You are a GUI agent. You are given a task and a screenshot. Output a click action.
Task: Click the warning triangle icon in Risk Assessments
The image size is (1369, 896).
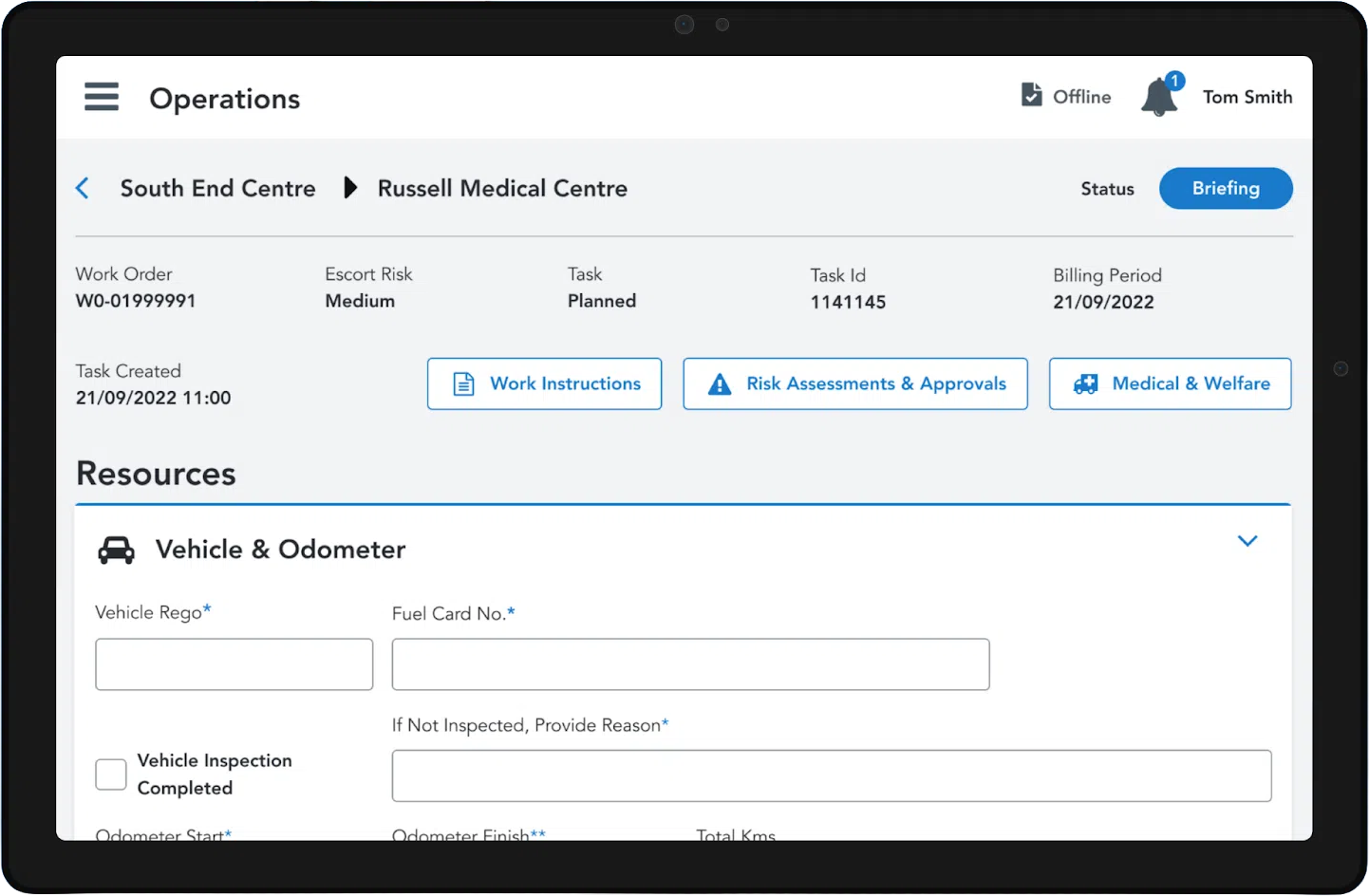coord(720,383)
